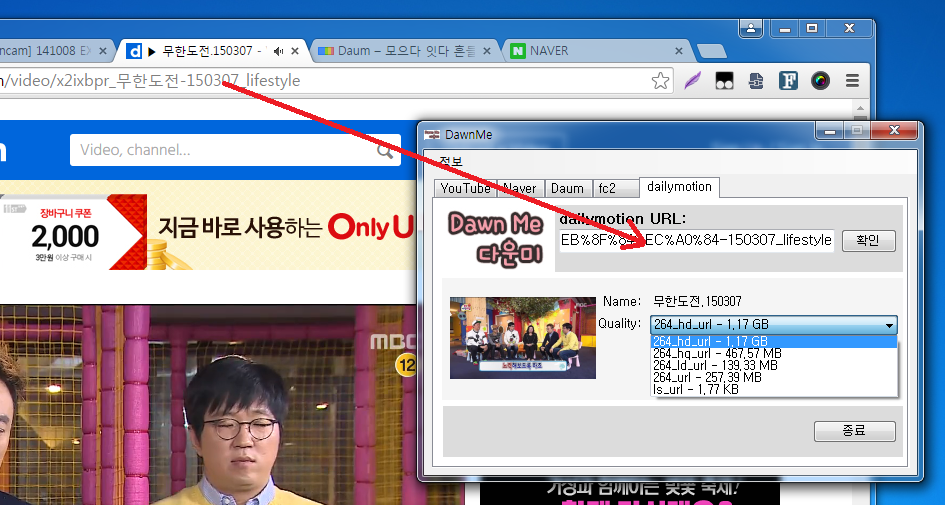Screen dimensions: 945x505
Task: Click the colorful circle extension icon
Action: pos(820,81)
